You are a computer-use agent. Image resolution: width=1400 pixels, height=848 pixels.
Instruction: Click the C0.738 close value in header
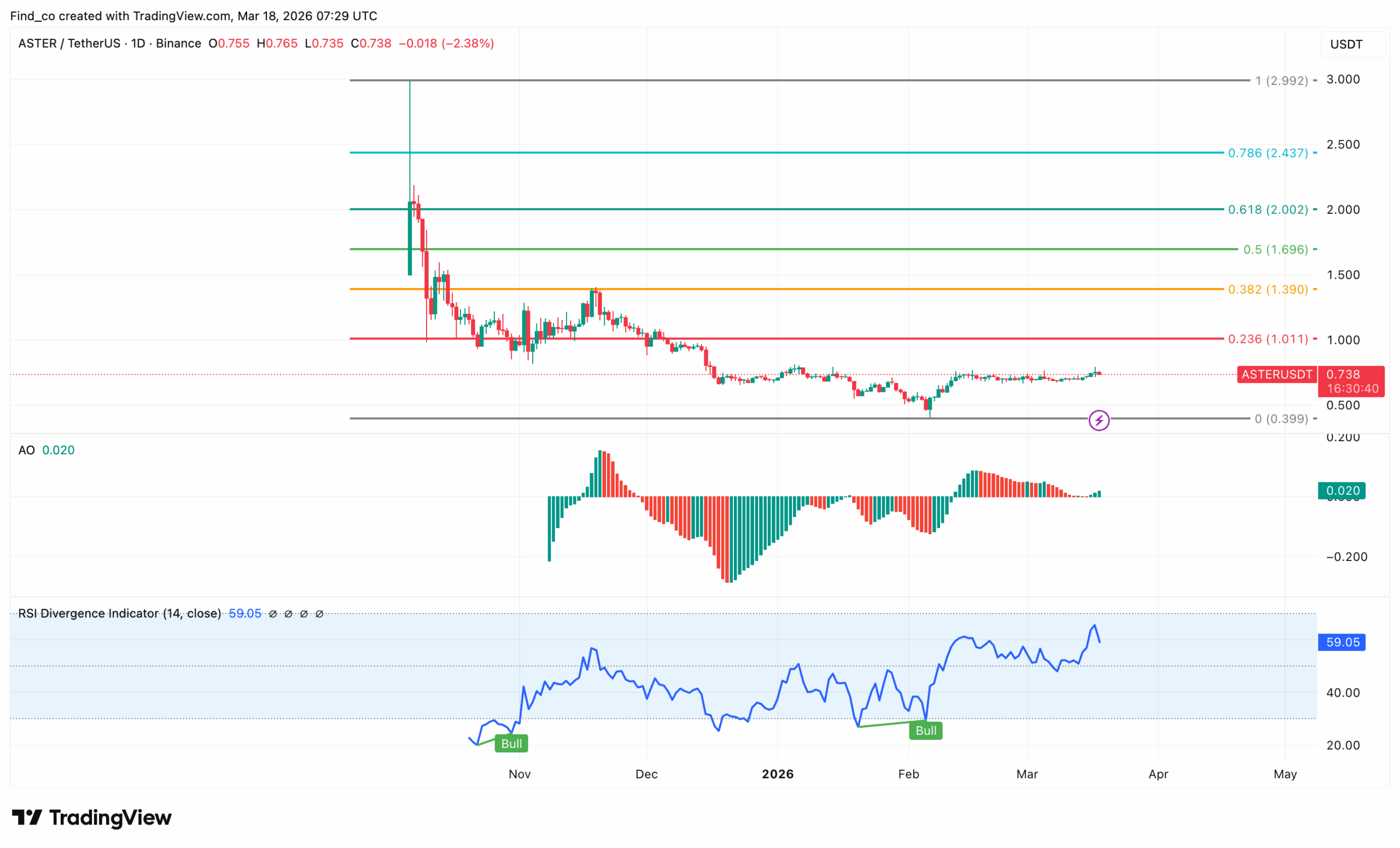371,43
